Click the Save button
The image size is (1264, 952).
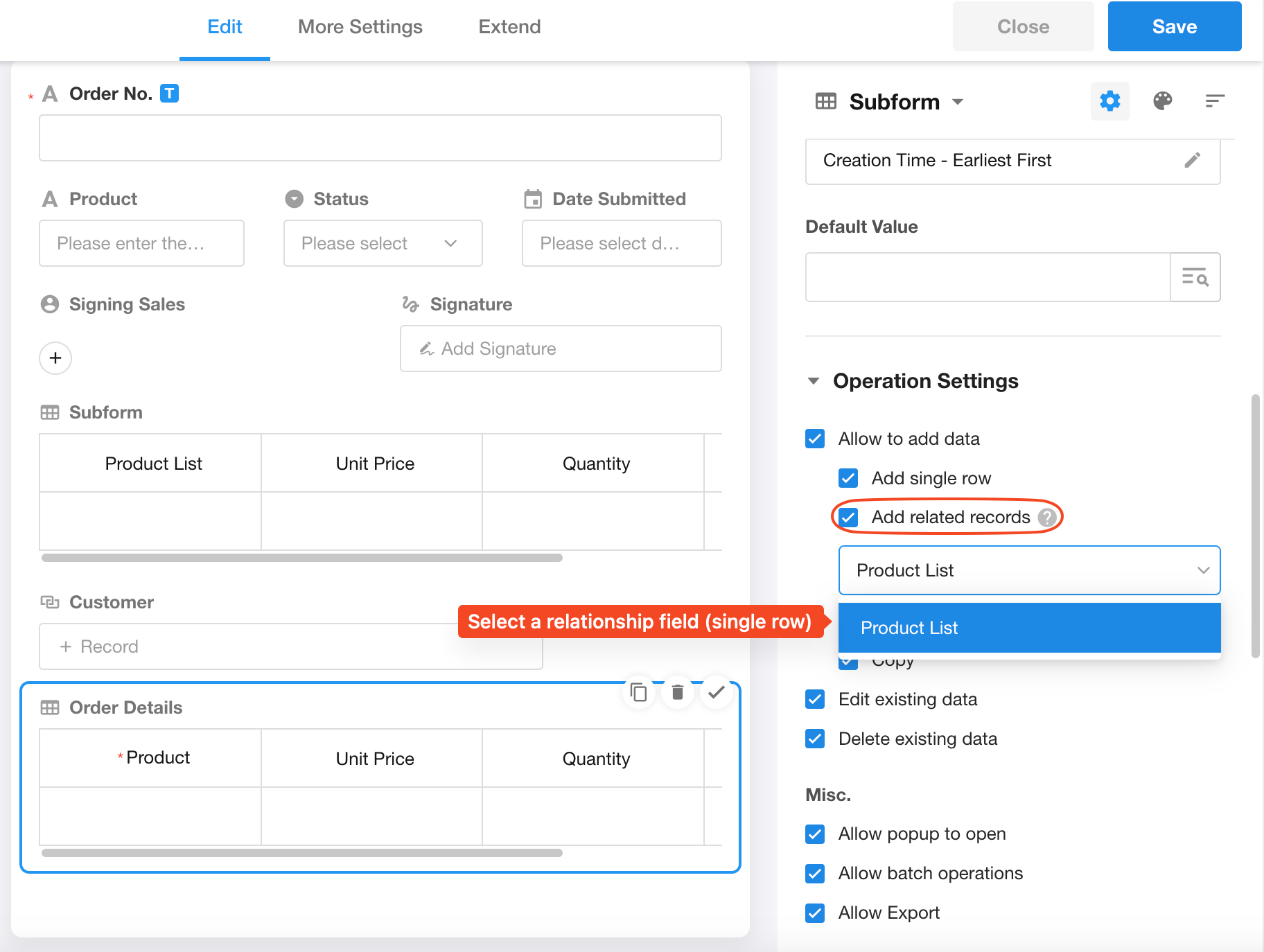click(x=1174, y=27)
